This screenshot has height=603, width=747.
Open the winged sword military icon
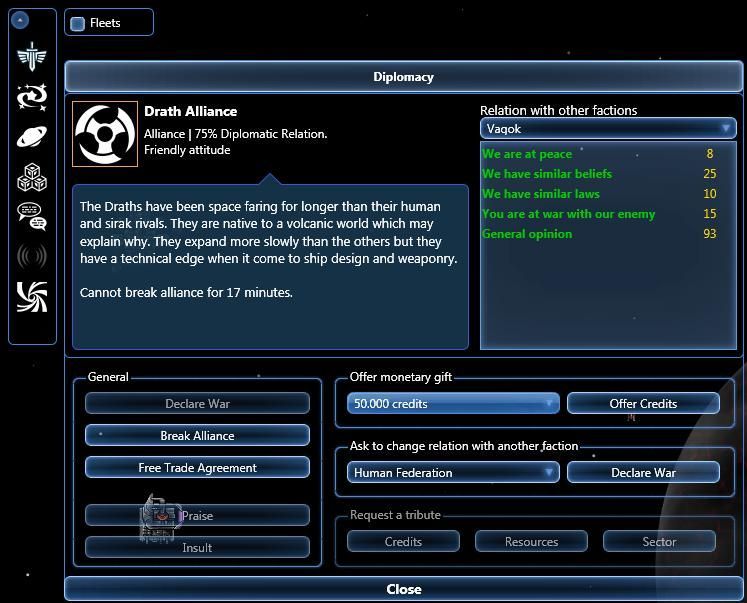coord(32,57)
